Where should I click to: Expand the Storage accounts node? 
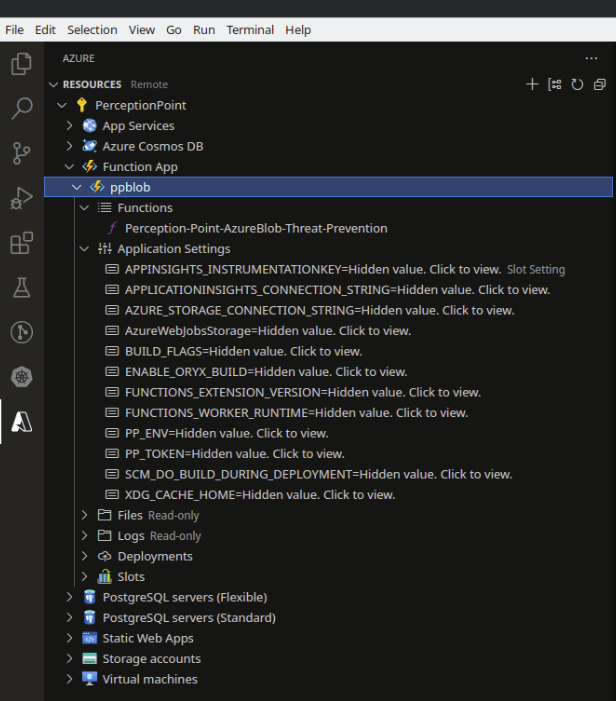[69, 659]
